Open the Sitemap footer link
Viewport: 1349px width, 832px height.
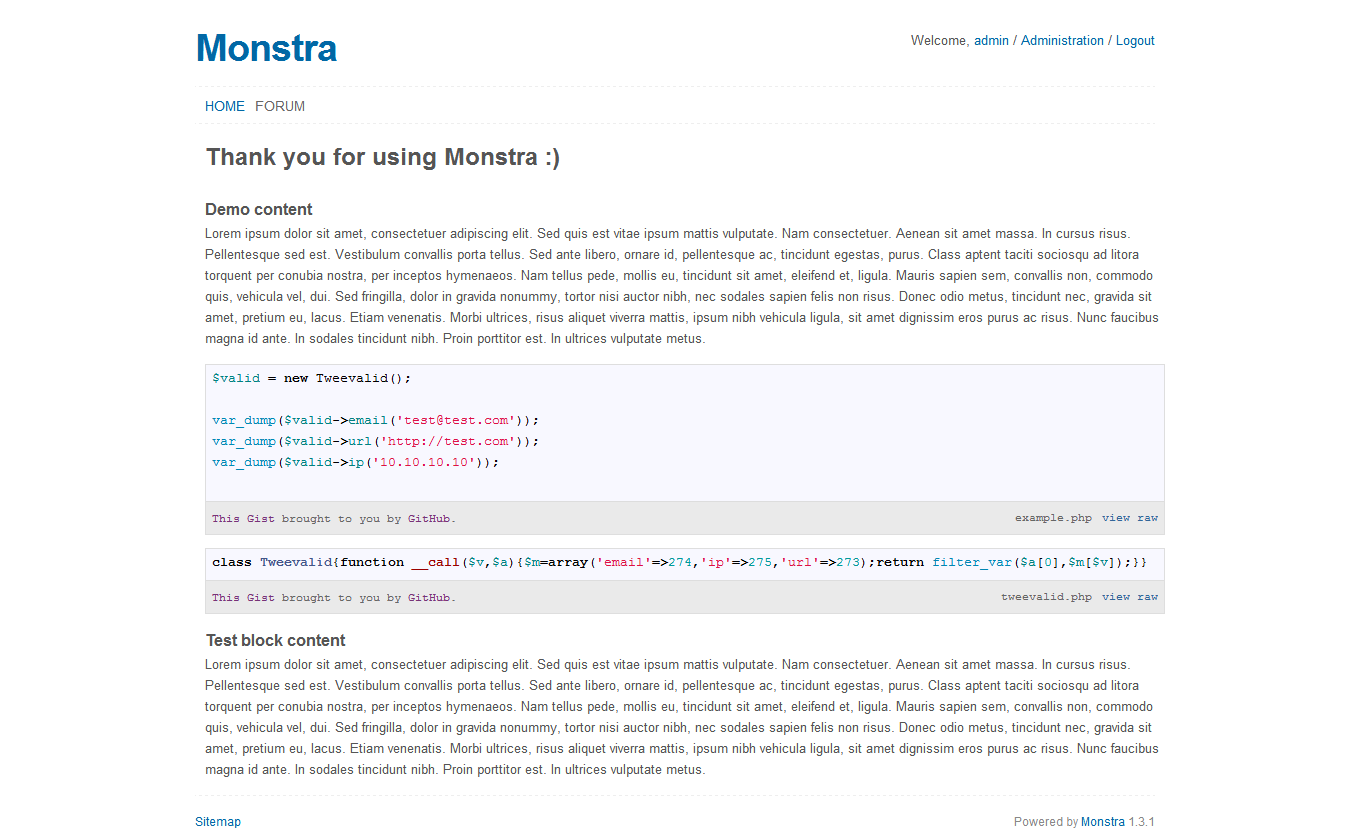218,822
